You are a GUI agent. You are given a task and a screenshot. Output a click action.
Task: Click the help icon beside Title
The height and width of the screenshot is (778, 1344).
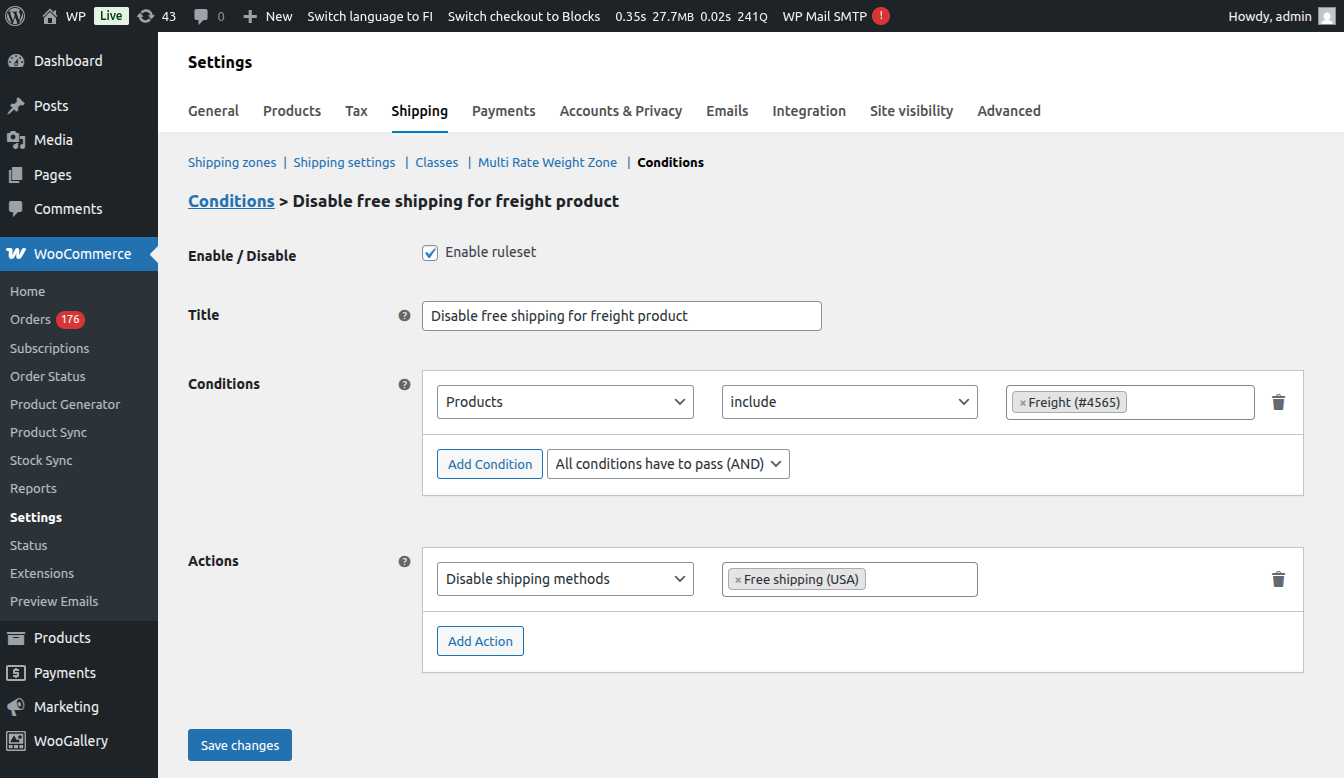pos(404,315)
